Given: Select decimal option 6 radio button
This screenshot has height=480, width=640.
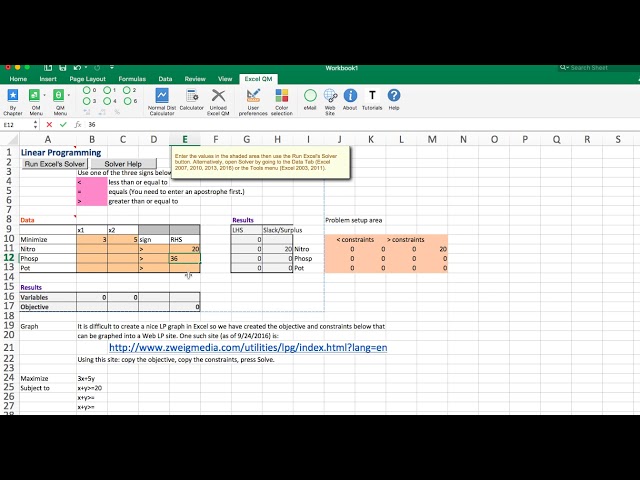Looking at the screenshot, I should tap(128, 101).
